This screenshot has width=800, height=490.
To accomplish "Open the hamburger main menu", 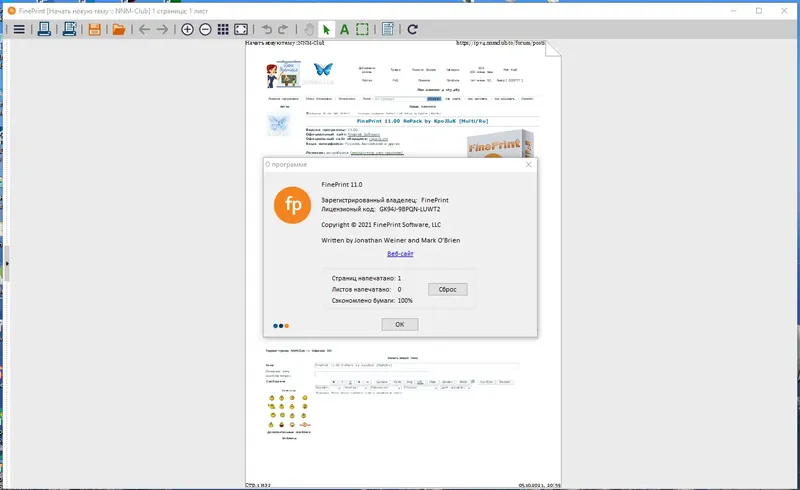I will coord(19,30).
